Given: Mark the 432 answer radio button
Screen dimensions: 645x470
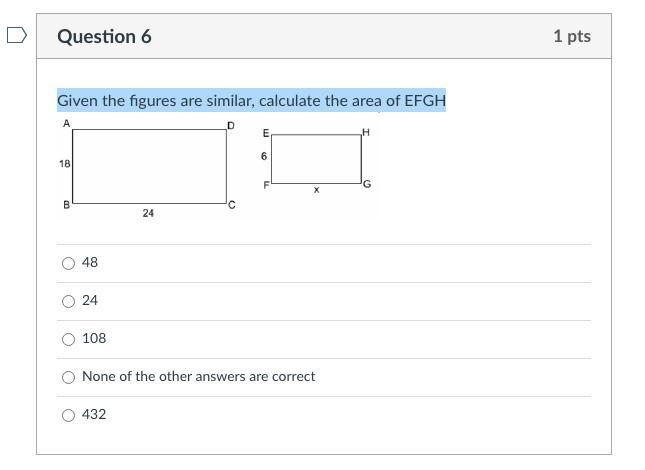Looking at the screenshot, I should tap(68, 415).
